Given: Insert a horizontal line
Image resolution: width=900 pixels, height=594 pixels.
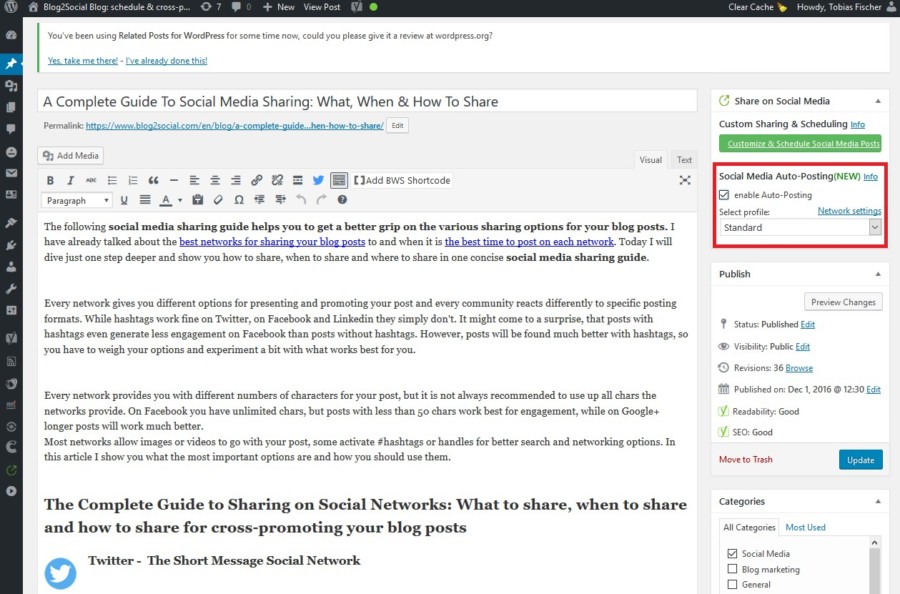Looking at the screenshot, I should [x=174, y=180].
